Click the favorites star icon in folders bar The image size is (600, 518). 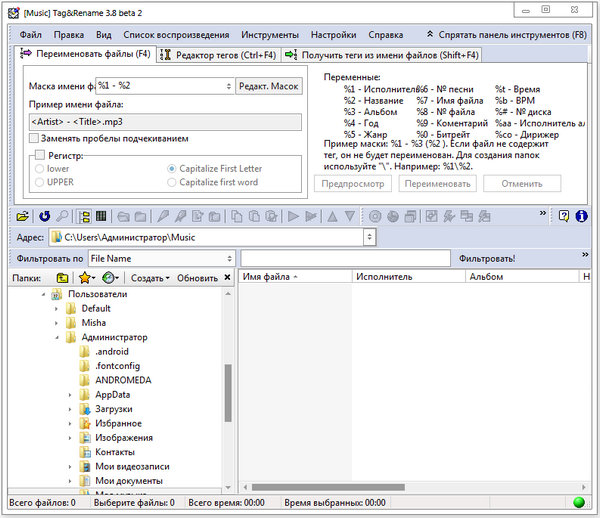click(x=86, y=277)
